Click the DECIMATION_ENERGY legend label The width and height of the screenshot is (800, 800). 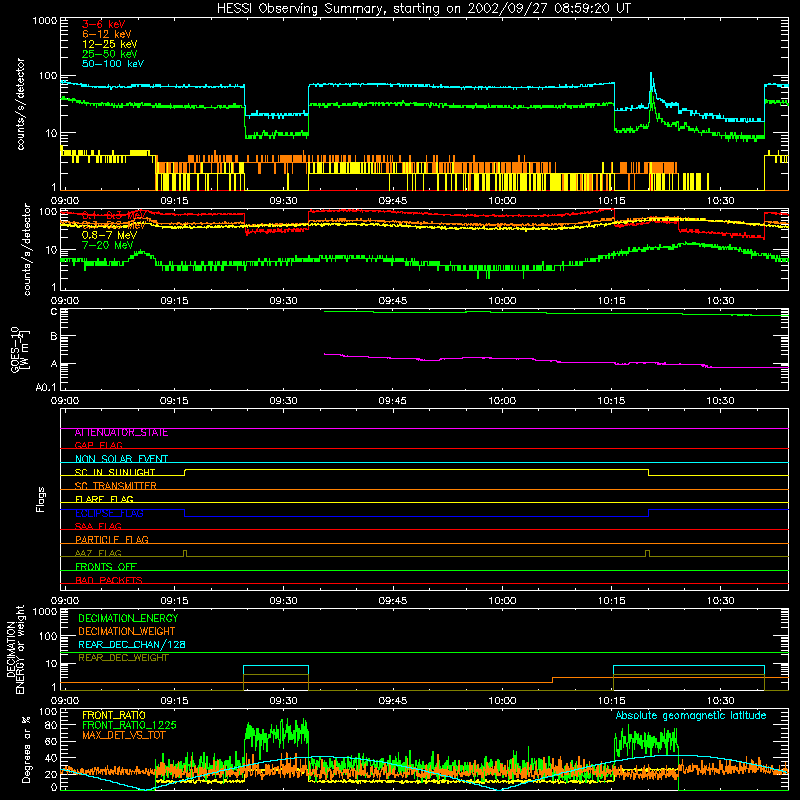tap(128, 618)
